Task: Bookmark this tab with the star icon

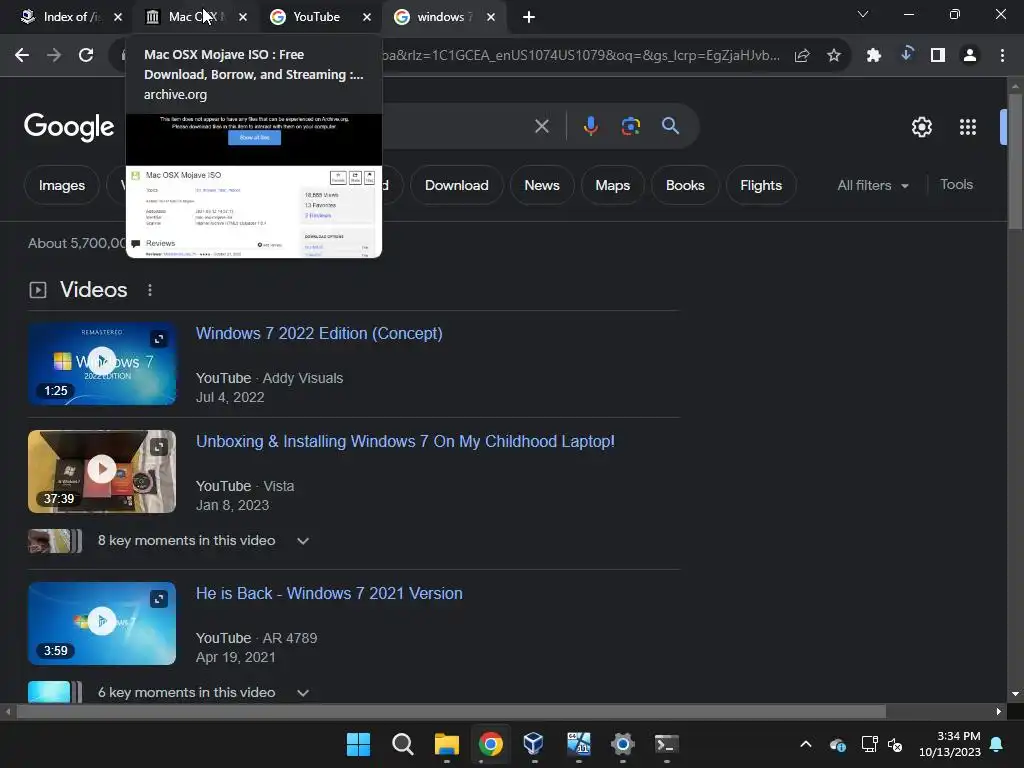Action: [x=834, y=56]
